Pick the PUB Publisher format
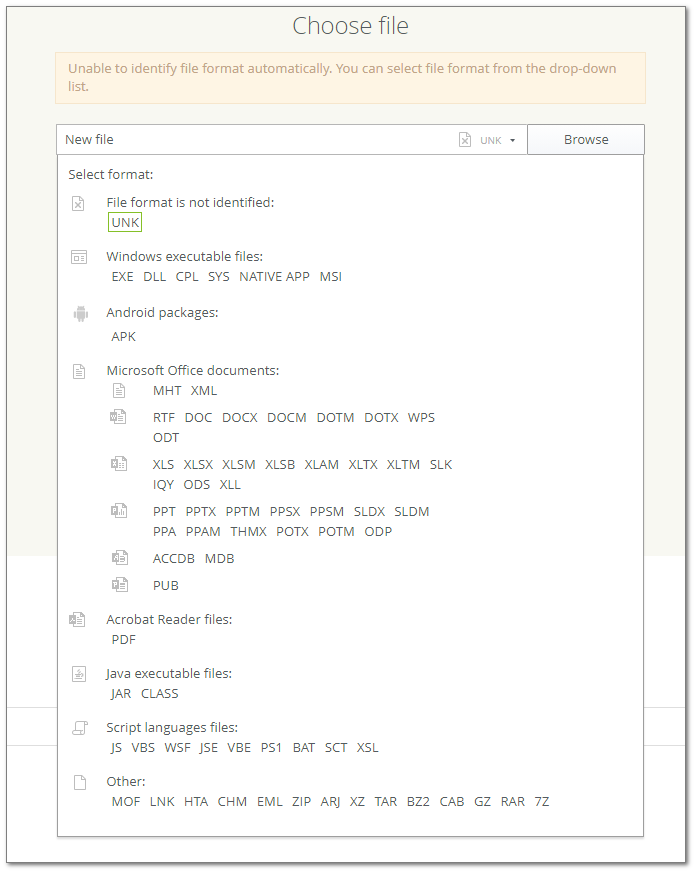The width and height of the screenshot is (696, 873). point(166,585)
